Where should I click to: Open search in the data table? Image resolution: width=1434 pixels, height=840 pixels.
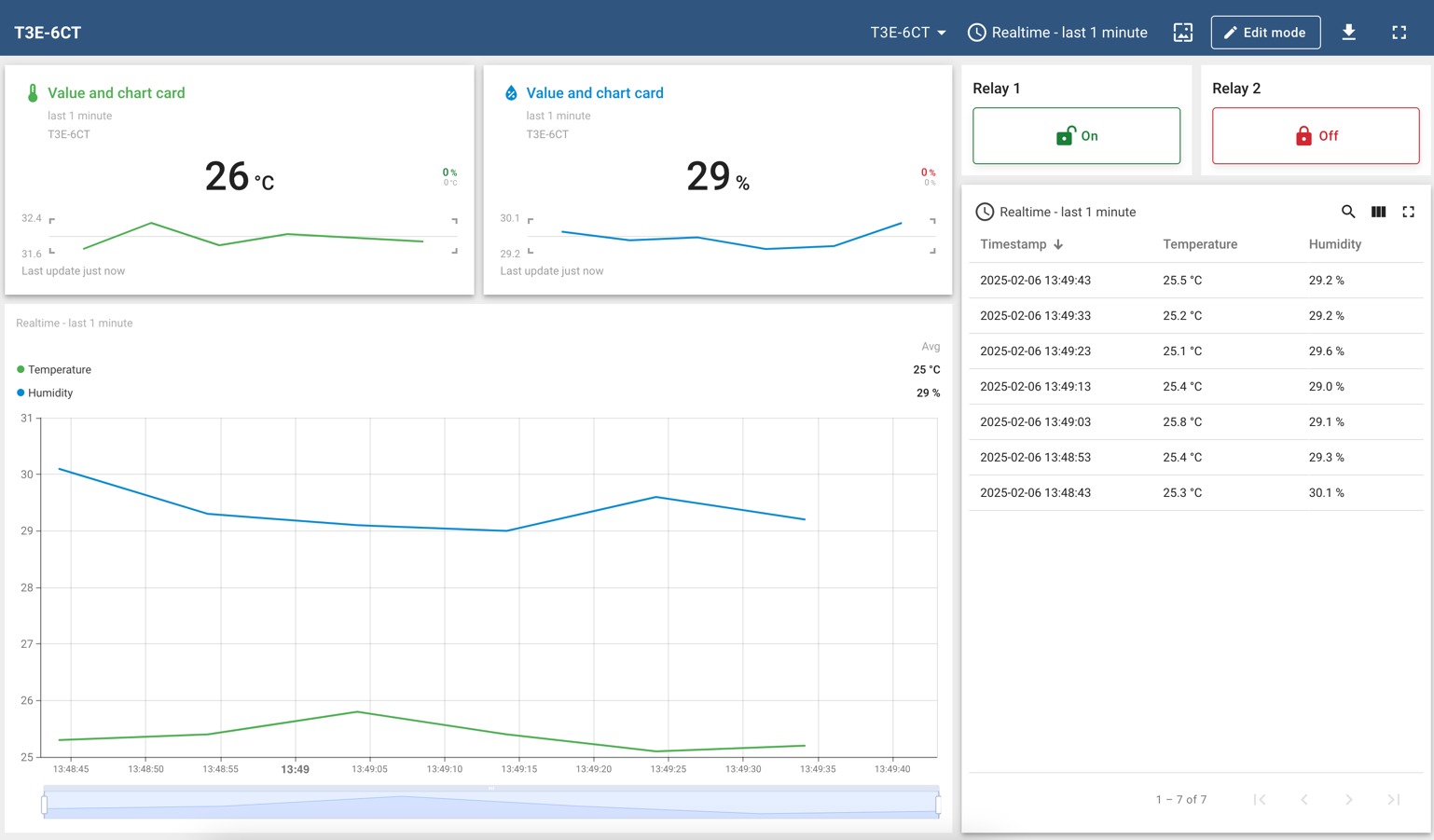[x=1347, y=212]
